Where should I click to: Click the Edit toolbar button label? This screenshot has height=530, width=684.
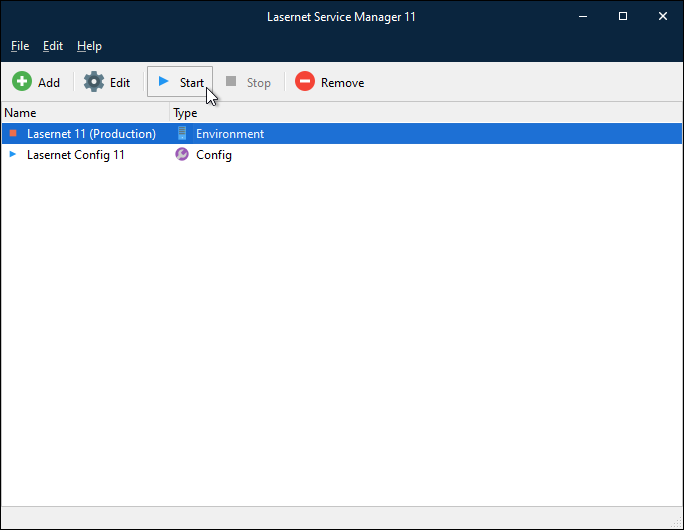coord(120,83)
